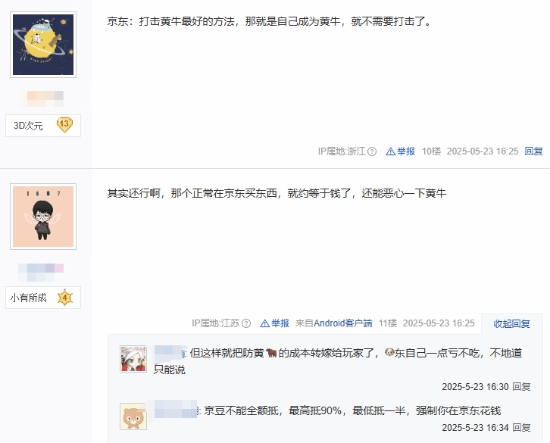The width and height of the screenshot is (550, 443).
Task: Open the chibi boy avatar of 11th floor poster
Action: [x=43, y=216]
